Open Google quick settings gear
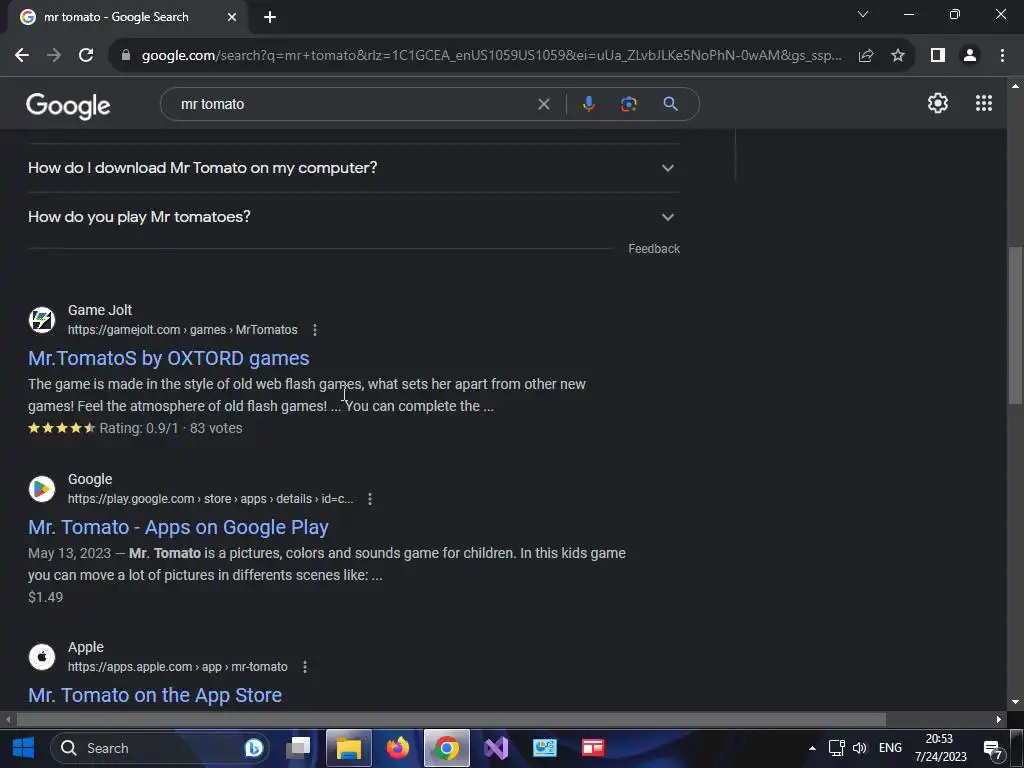Viewport: 1024px width, 768px height. pyautogui.click(x=938, y=103)
